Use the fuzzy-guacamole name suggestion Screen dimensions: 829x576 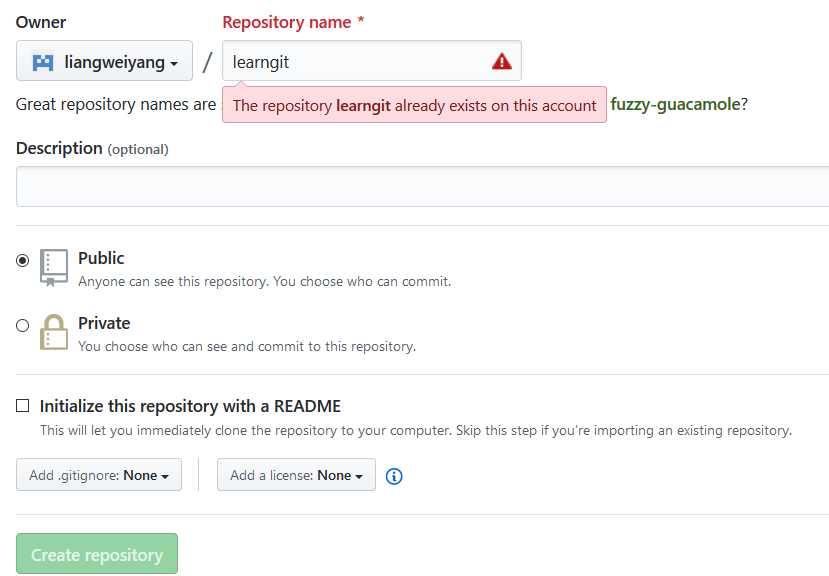pos(675,104)
